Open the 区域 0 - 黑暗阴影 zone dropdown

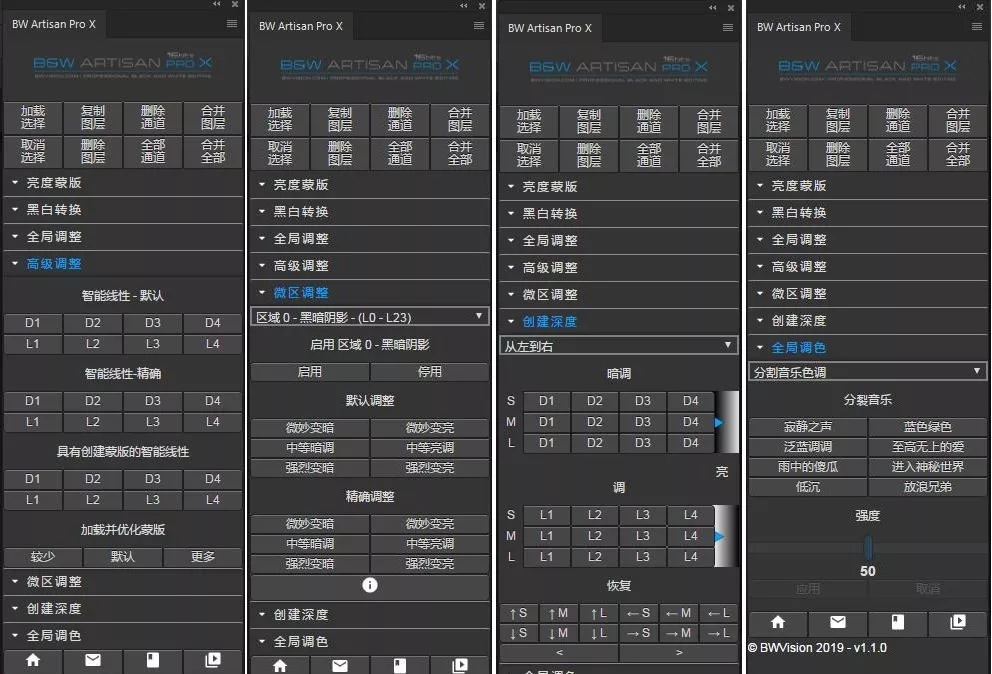click(369, 317)
